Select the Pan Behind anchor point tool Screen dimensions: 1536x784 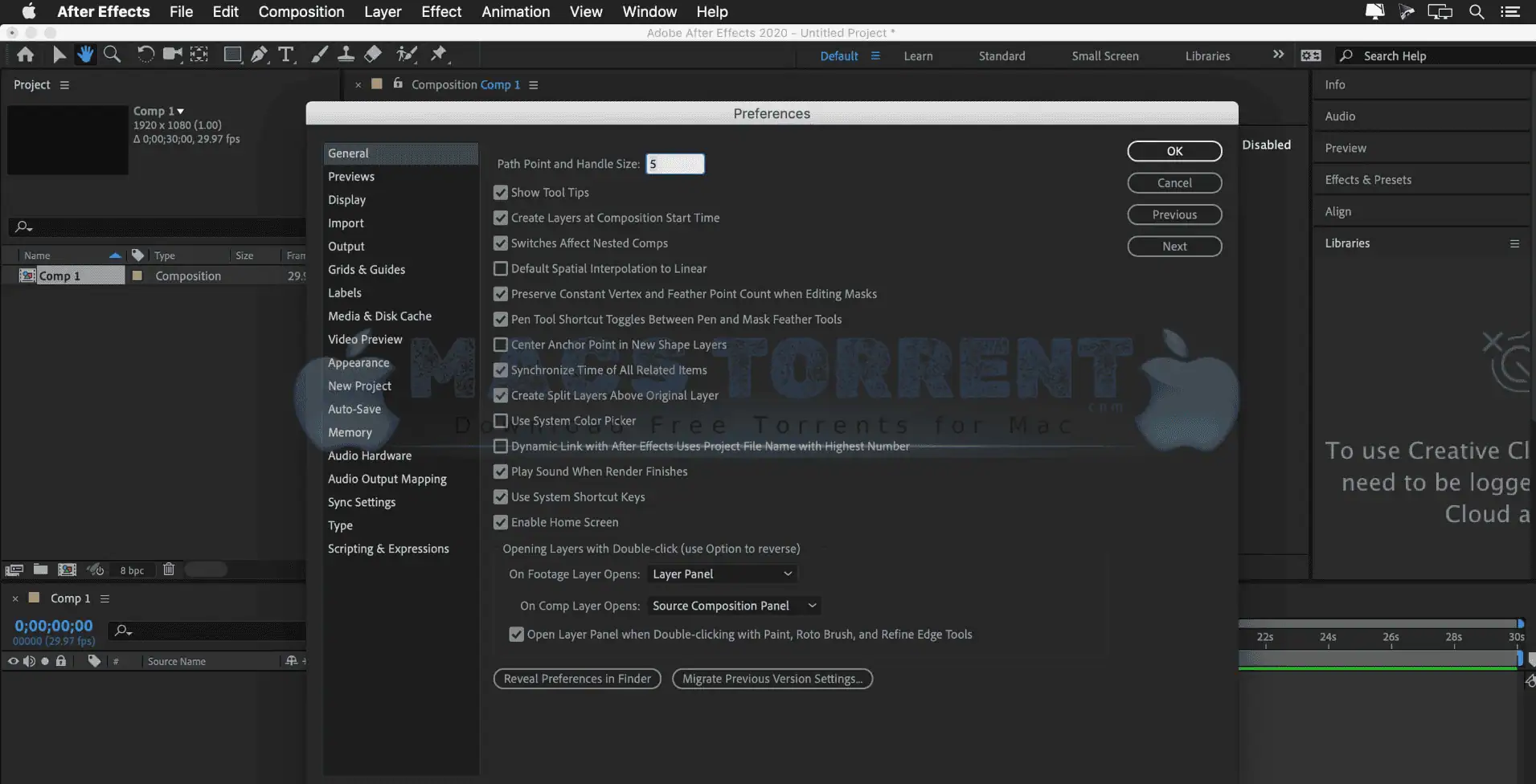[x=199, y=55]
